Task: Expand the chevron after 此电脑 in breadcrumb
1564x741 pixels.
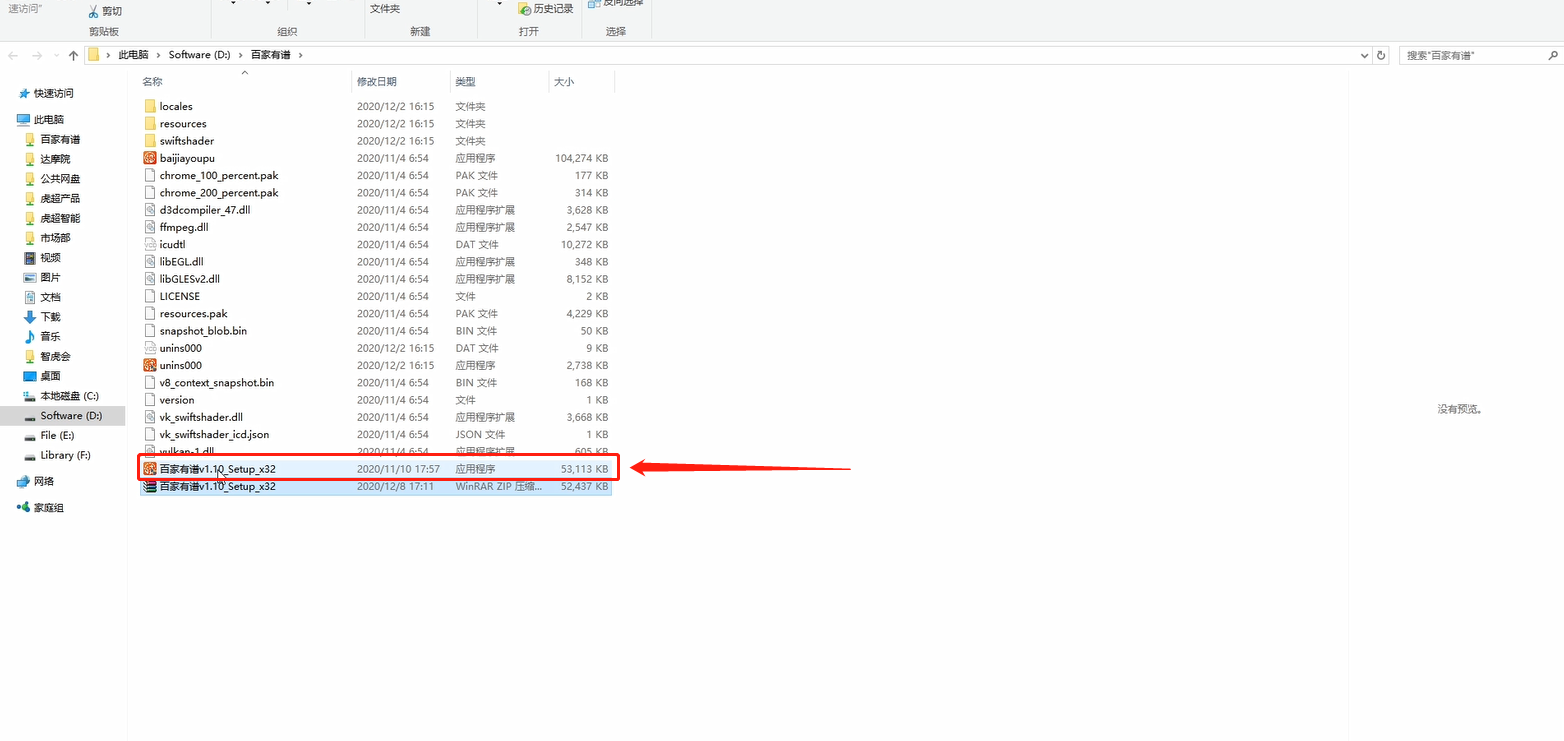Action: coord(158,55)
